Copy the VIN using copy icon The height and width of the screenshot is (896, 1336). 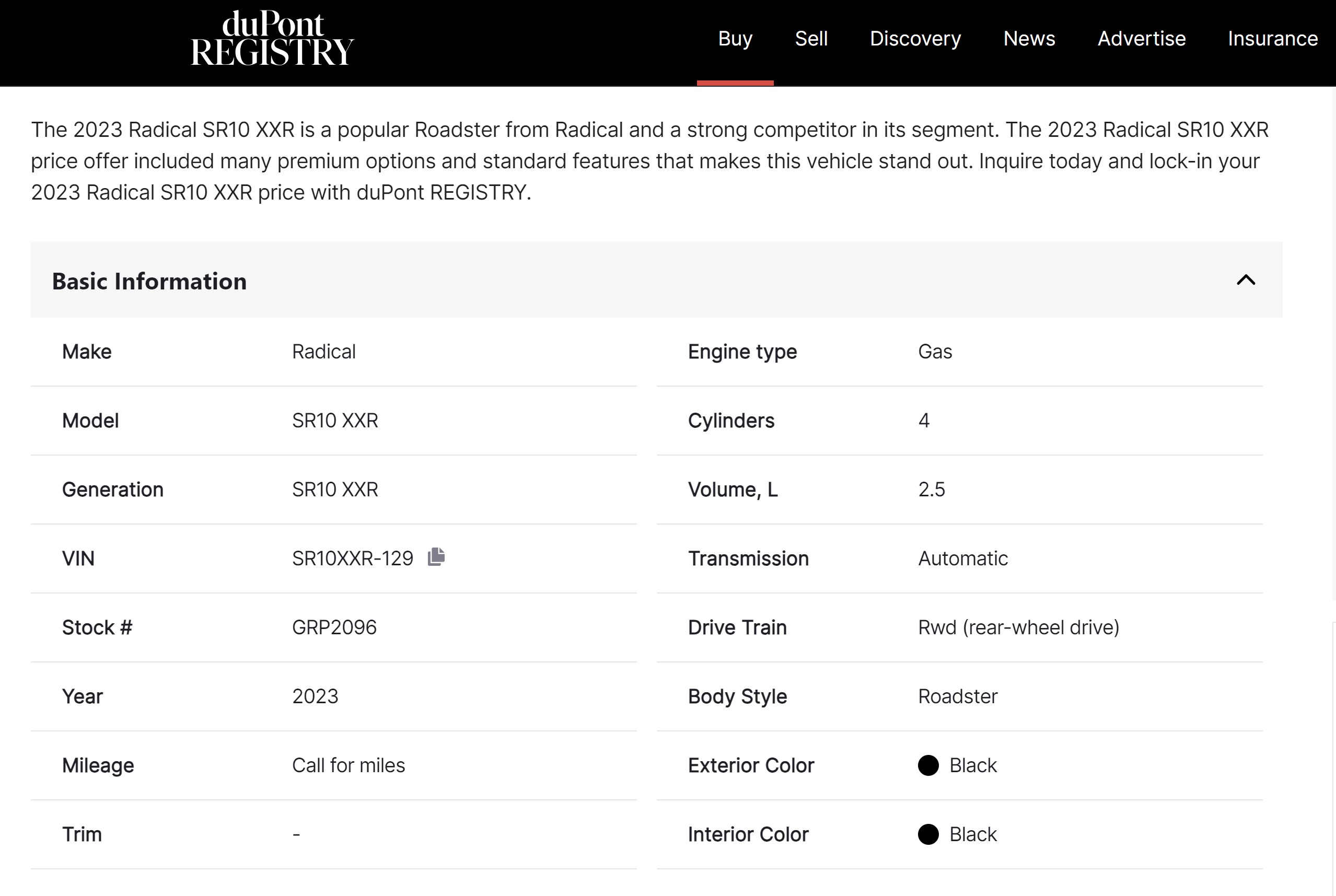(436, 556)
